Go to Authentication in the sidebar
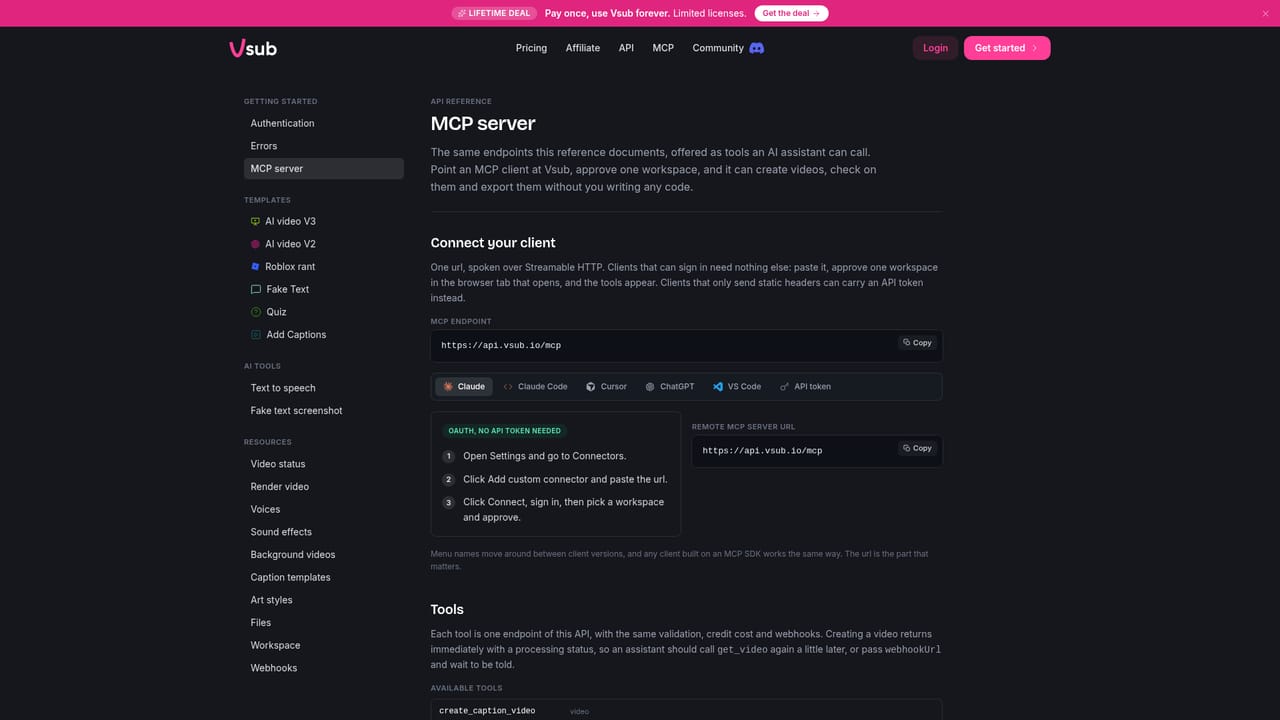This screenshot has width=1280, height=720. coord(324,123)
